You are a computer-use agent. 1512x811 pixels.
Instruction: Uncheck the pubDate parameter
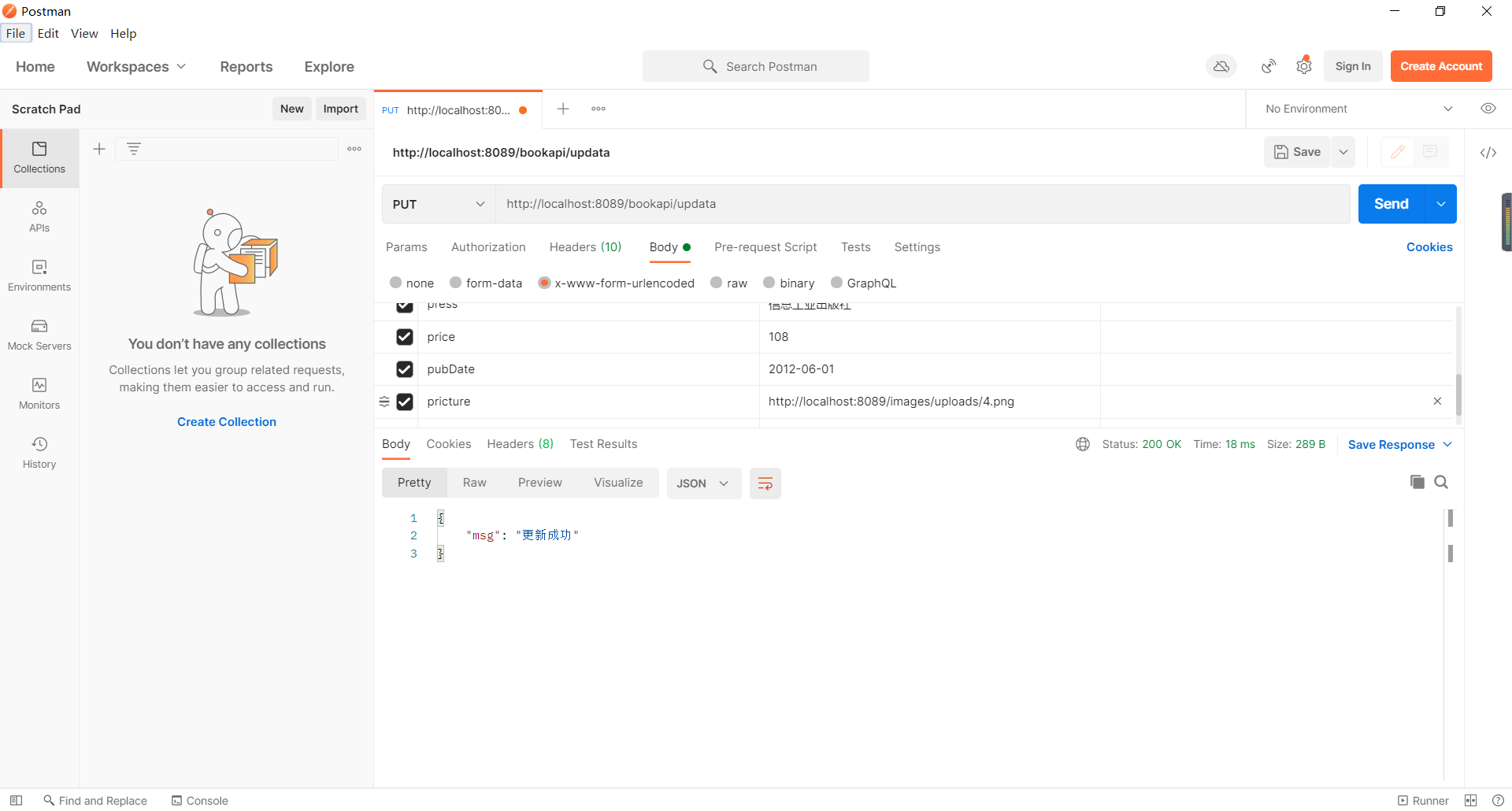(405, 368)
